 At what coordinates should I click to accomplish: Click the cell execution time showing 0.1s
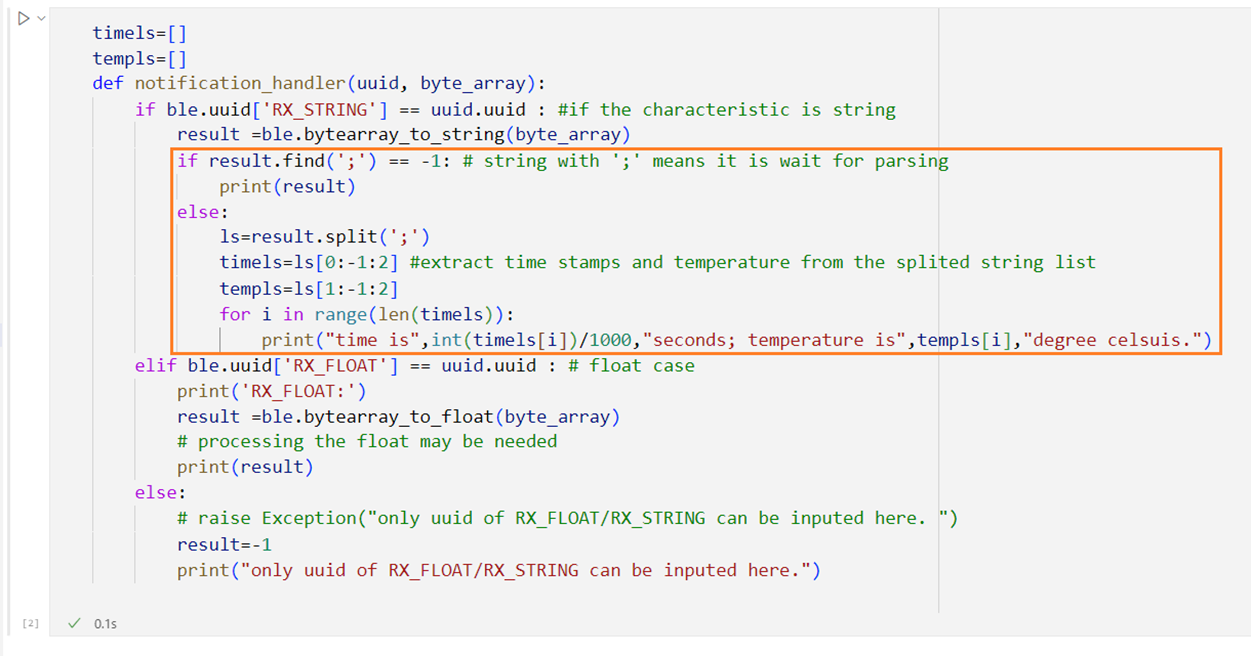(x=107, y=622)
